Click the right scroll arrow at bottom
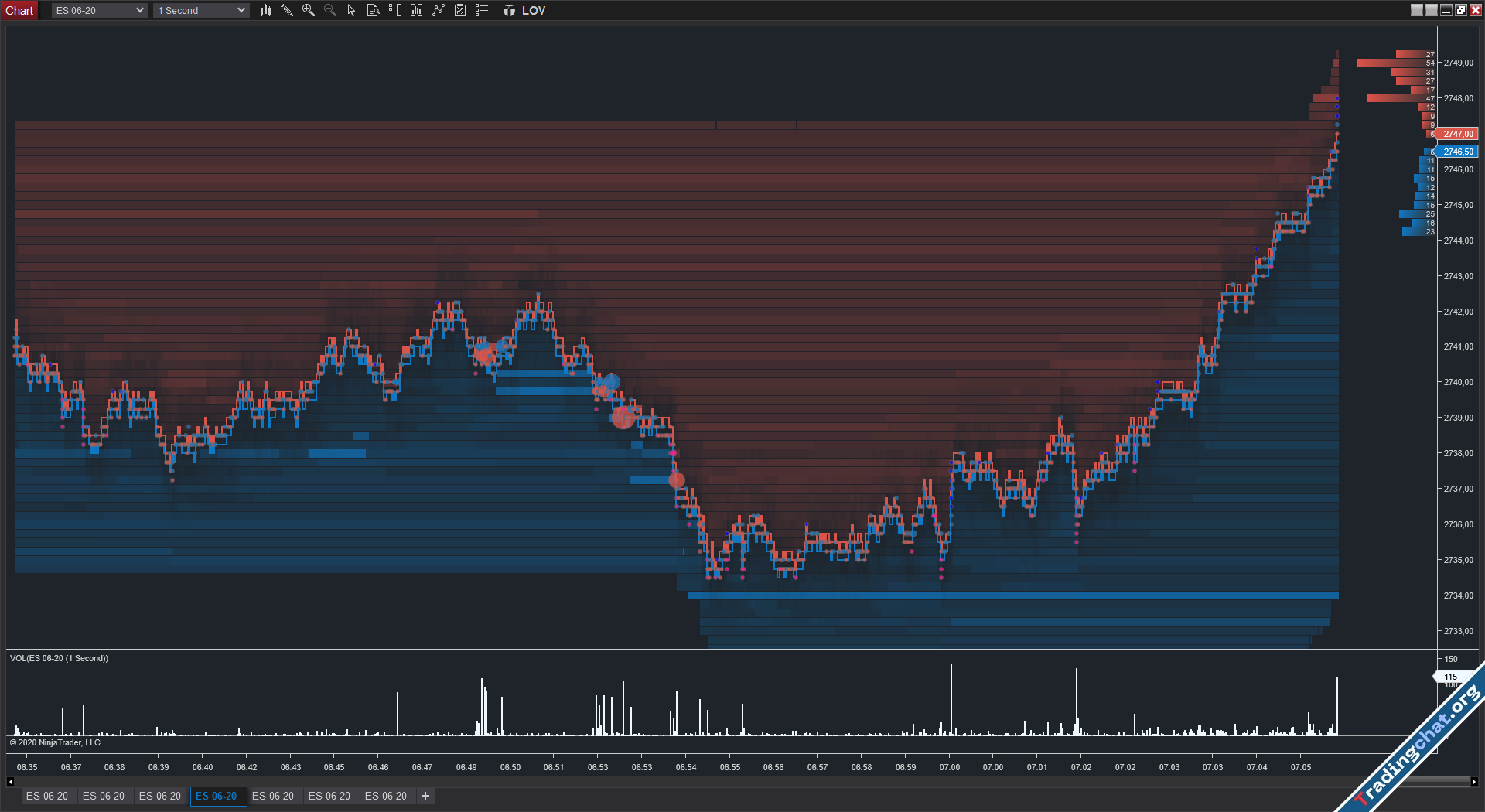1485x812 pixels. 1474,782
